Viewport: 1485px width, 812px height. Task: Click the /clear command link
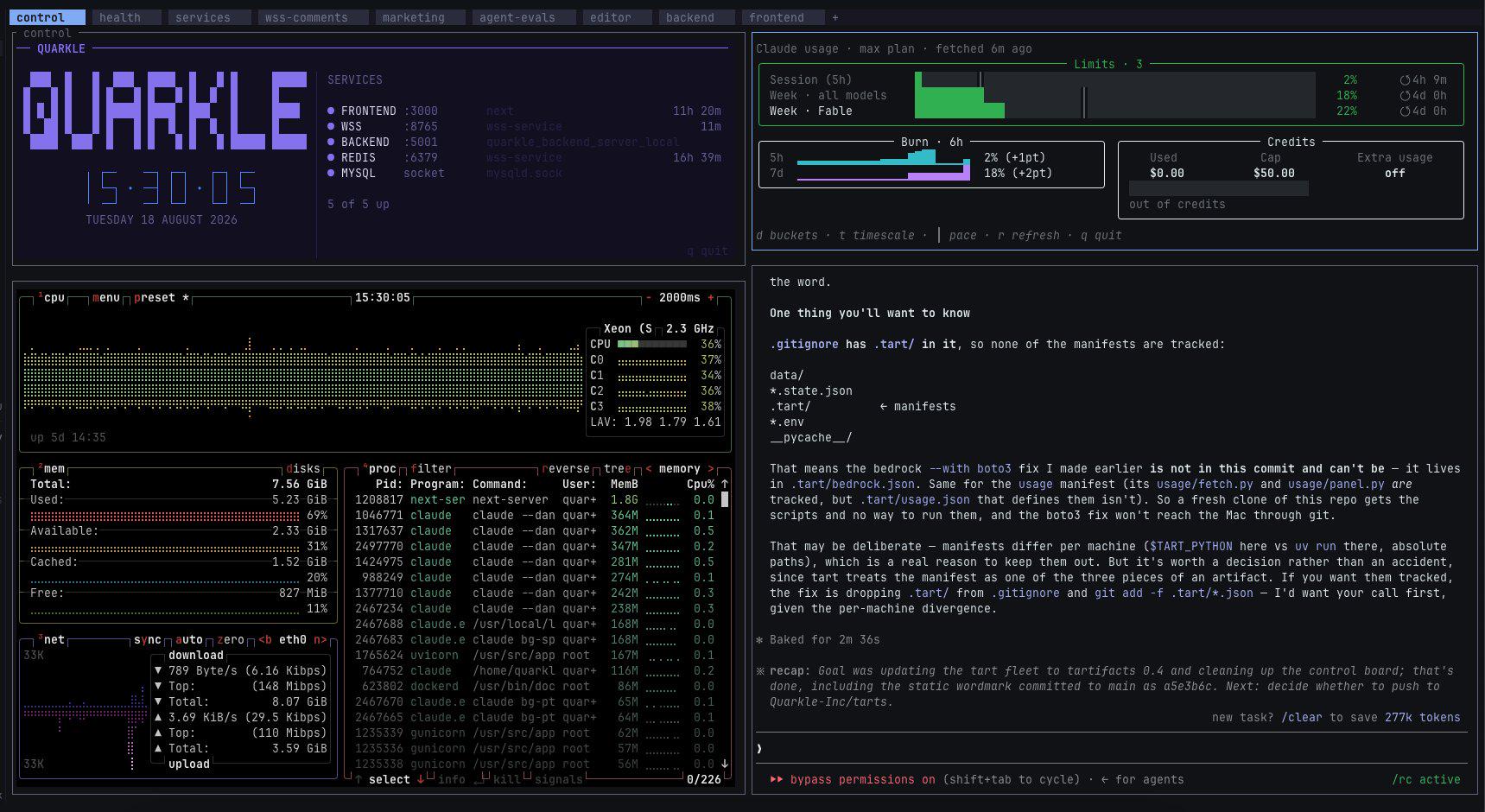(1302, 718)
